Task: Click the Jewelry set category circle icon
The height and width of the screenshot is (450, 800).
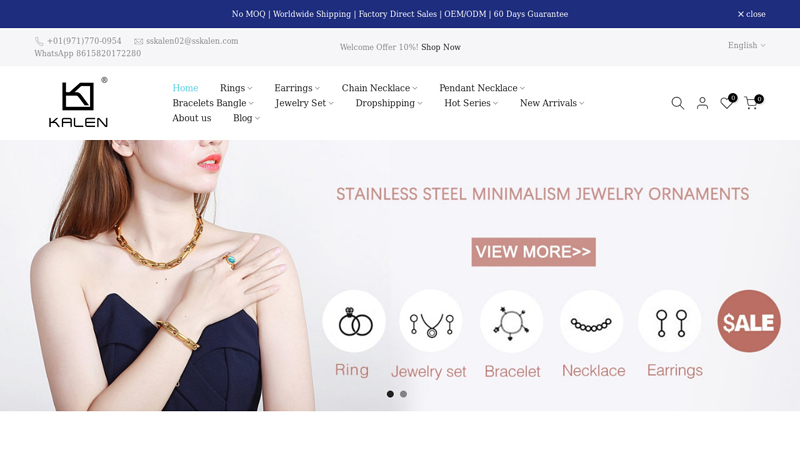Action: (x=431, y=321)
